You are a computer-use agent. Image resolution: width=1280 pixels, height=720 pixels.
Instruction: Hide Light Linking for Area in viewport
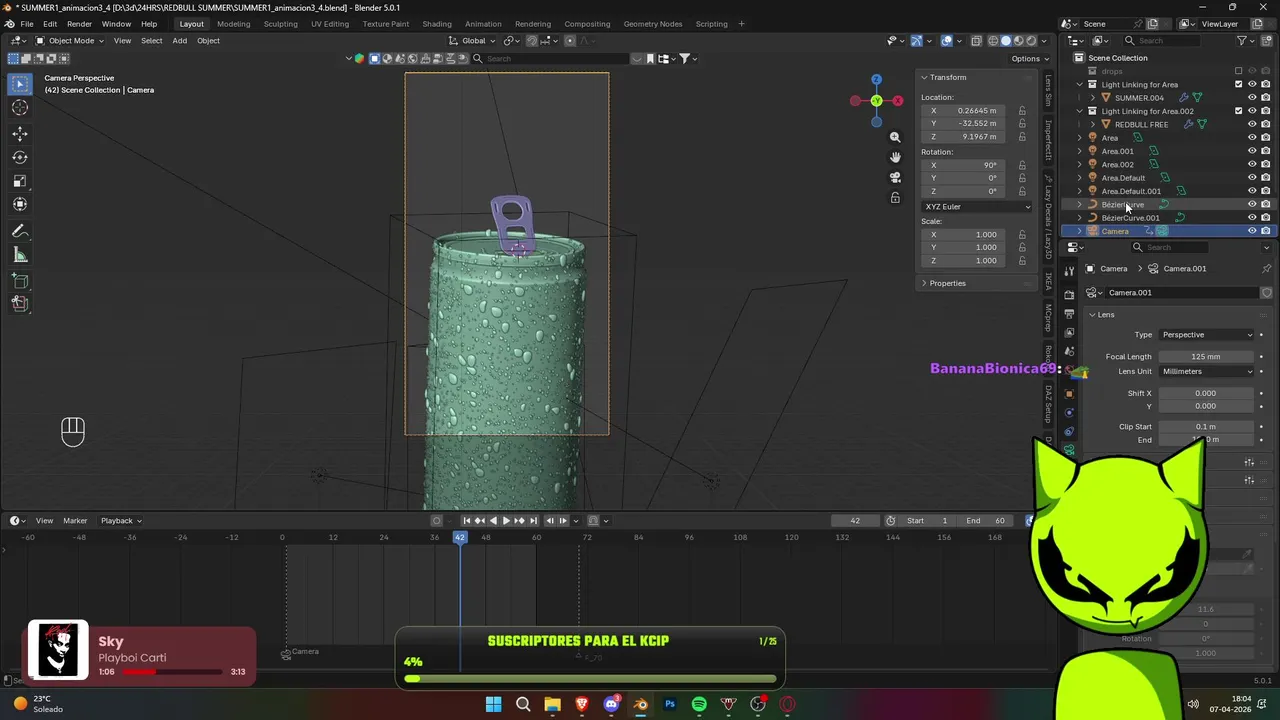1252,84
